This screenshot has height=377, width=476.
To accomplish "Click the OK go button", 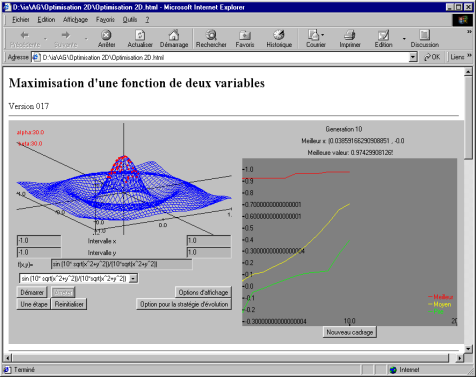I will pos(432,57).
